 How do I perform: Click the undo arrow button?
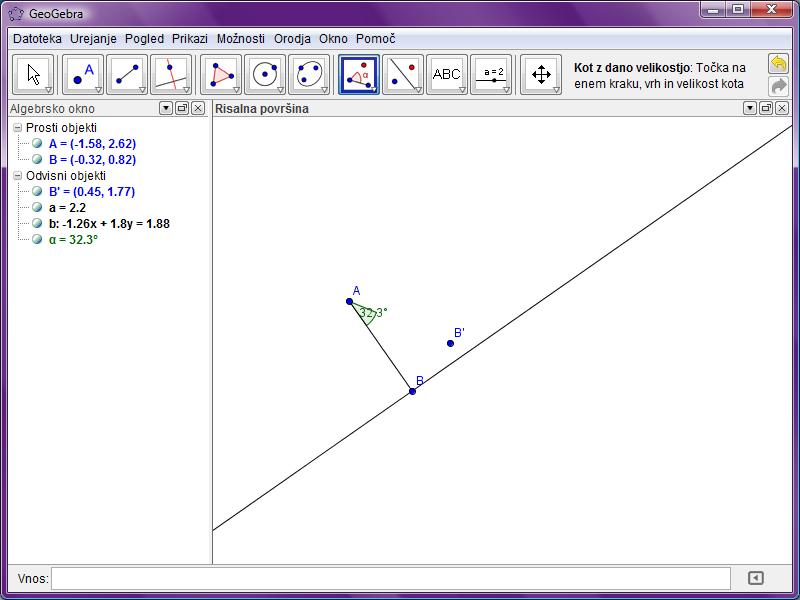[x=778, y=64]
